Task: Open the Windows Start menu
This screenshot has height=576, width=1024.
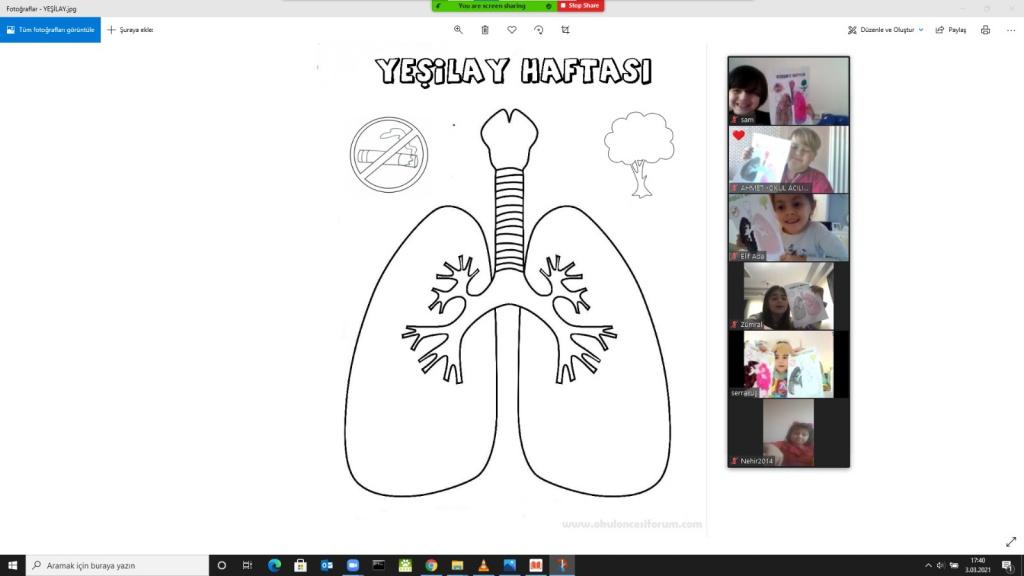Action: tap(12, 565)
